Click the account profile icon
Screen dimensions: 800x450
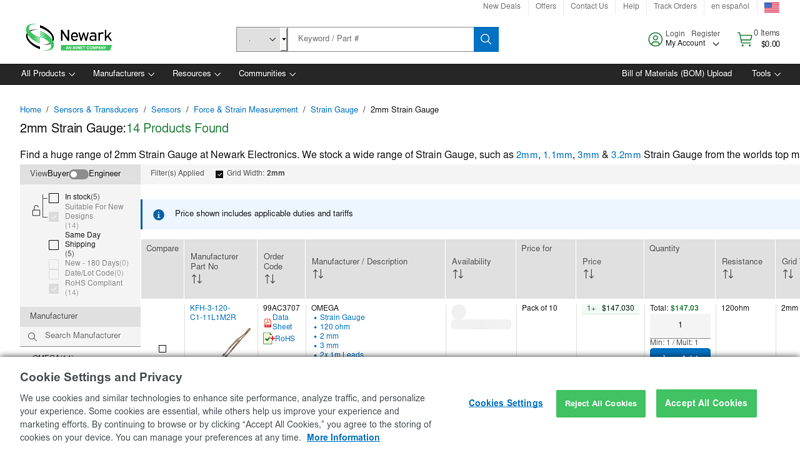click(x=655, y=39)
